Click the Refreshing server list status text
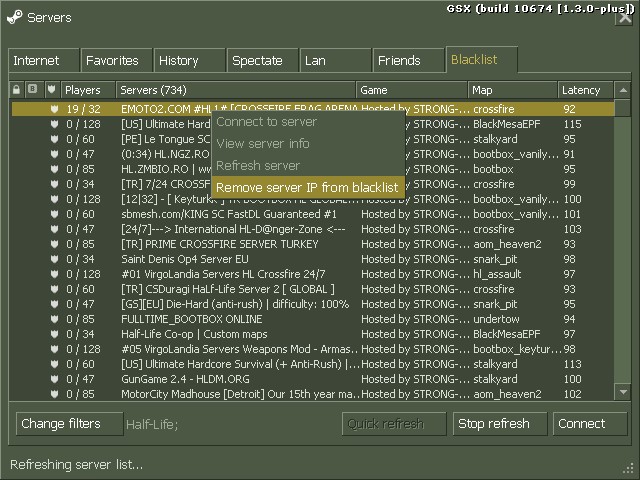Screen dimensions: 640x480 coord(77,464)
